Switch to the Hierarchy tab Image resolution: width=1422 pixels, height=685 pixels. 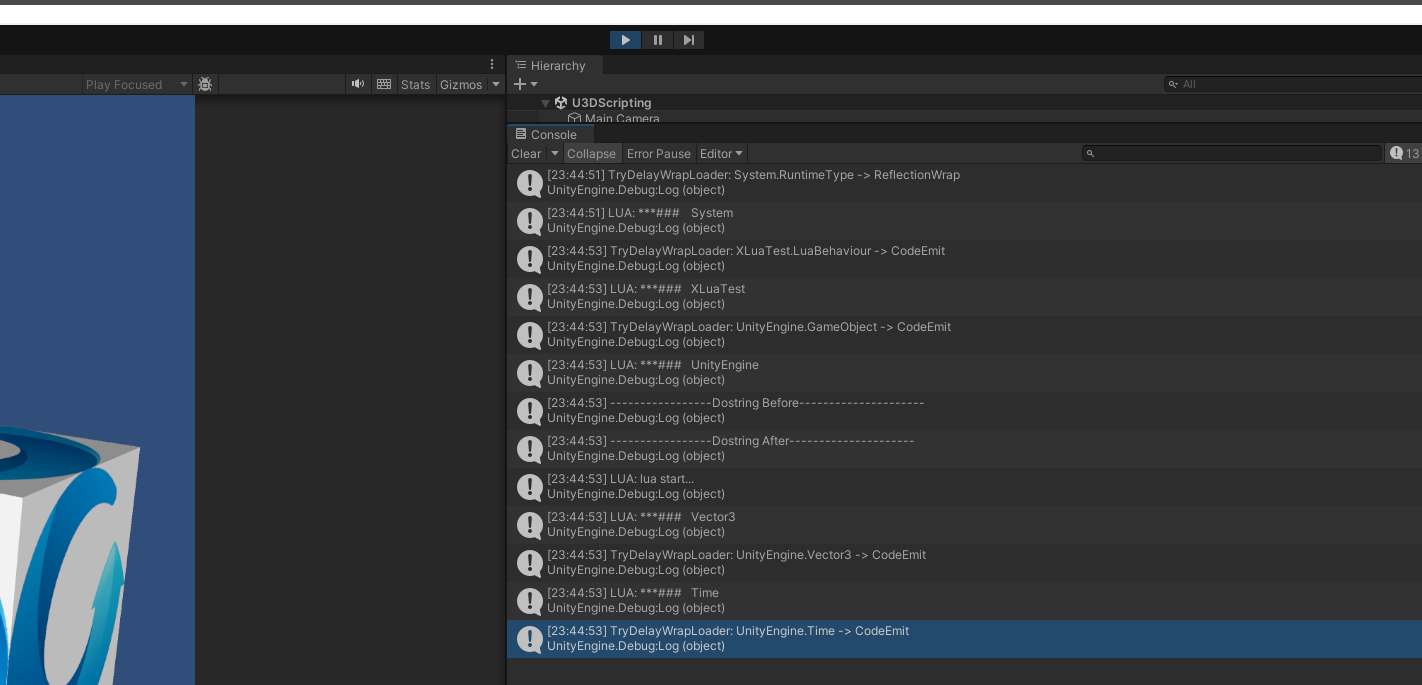click(555, 65)
